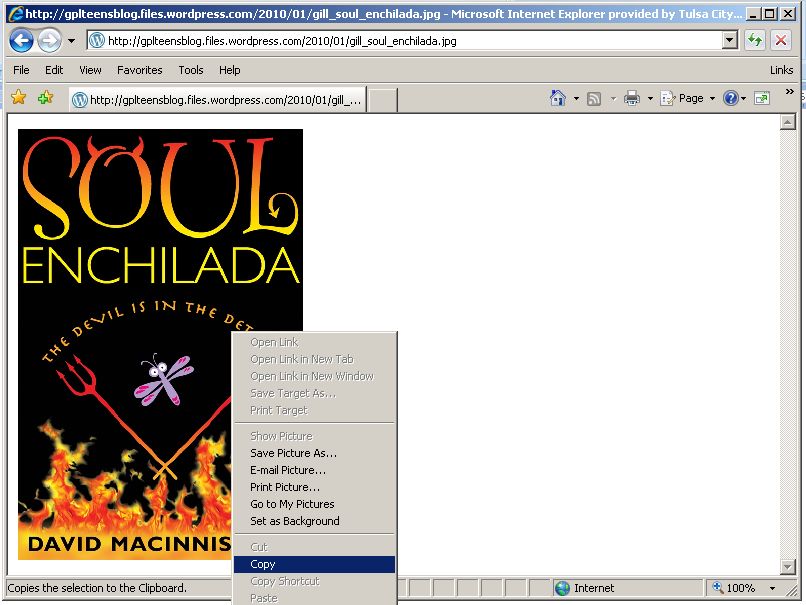The image size is (806, 605).
Task: Click the blue Help question mark icon
Action: coord(730,98)
